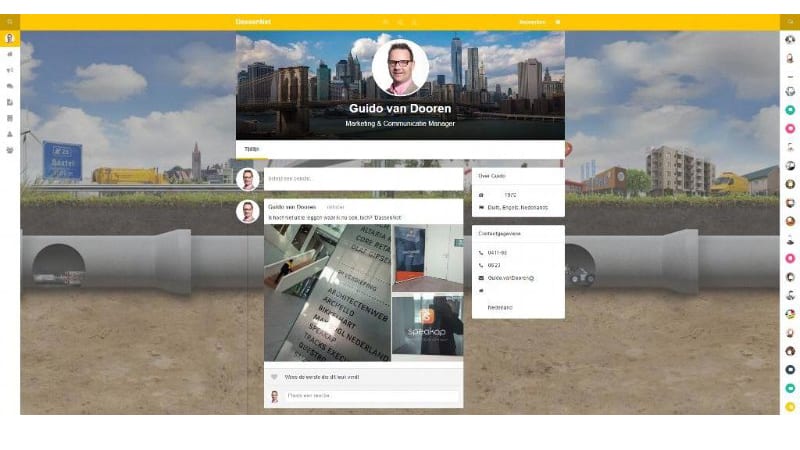800x450 pixels.
Task: Click Guido's round profile picture in header
Action: (400, 67)
